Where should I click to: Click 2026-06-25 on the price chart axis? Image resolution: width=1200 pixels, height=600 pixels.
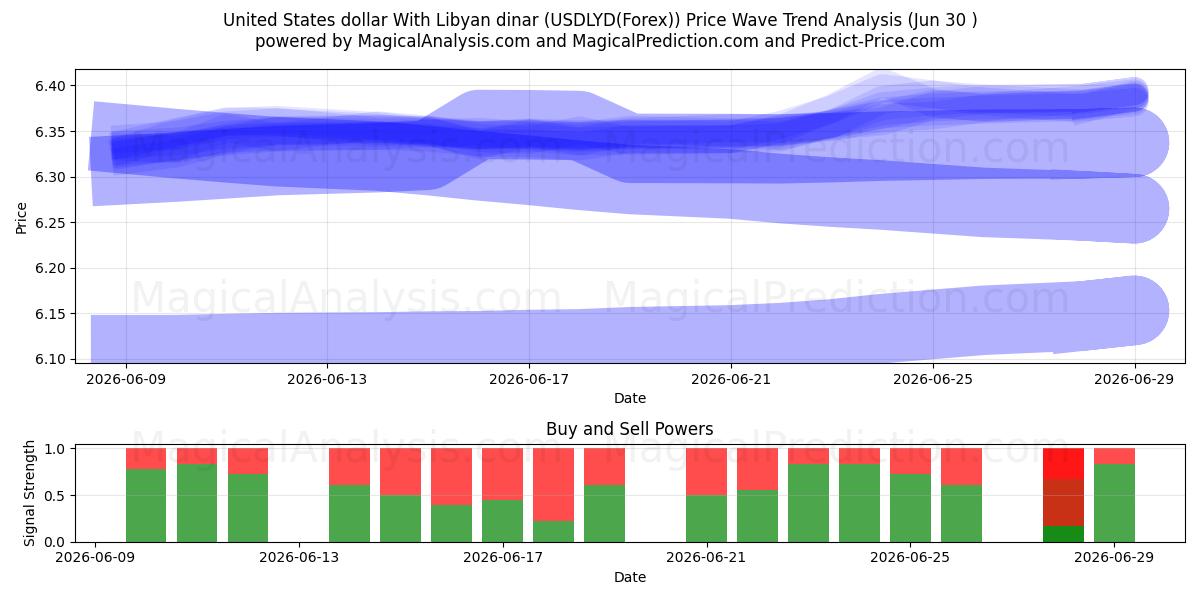[x=933, y=379]
